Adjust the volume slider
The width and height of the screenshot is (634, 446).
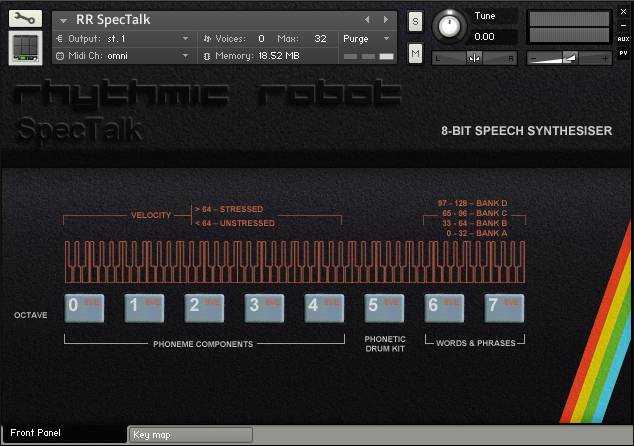click(569, 59)
